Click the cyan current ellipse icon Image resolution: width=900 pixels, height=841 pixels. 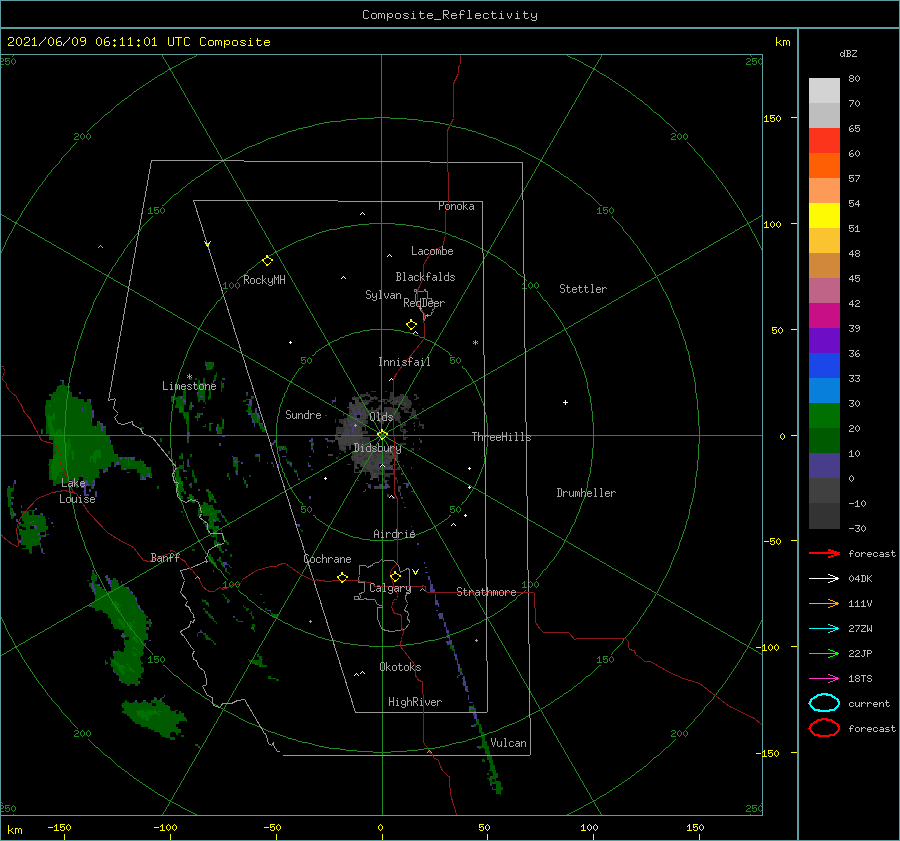point(824,703)
